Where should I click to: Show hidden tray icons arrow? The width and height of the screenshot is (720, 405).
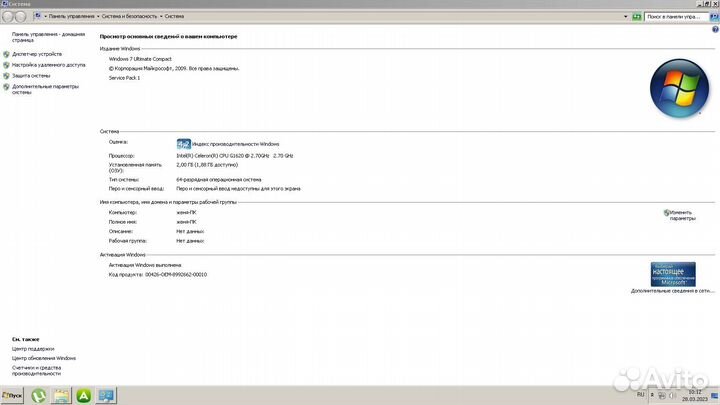click(x=652, y=395)
